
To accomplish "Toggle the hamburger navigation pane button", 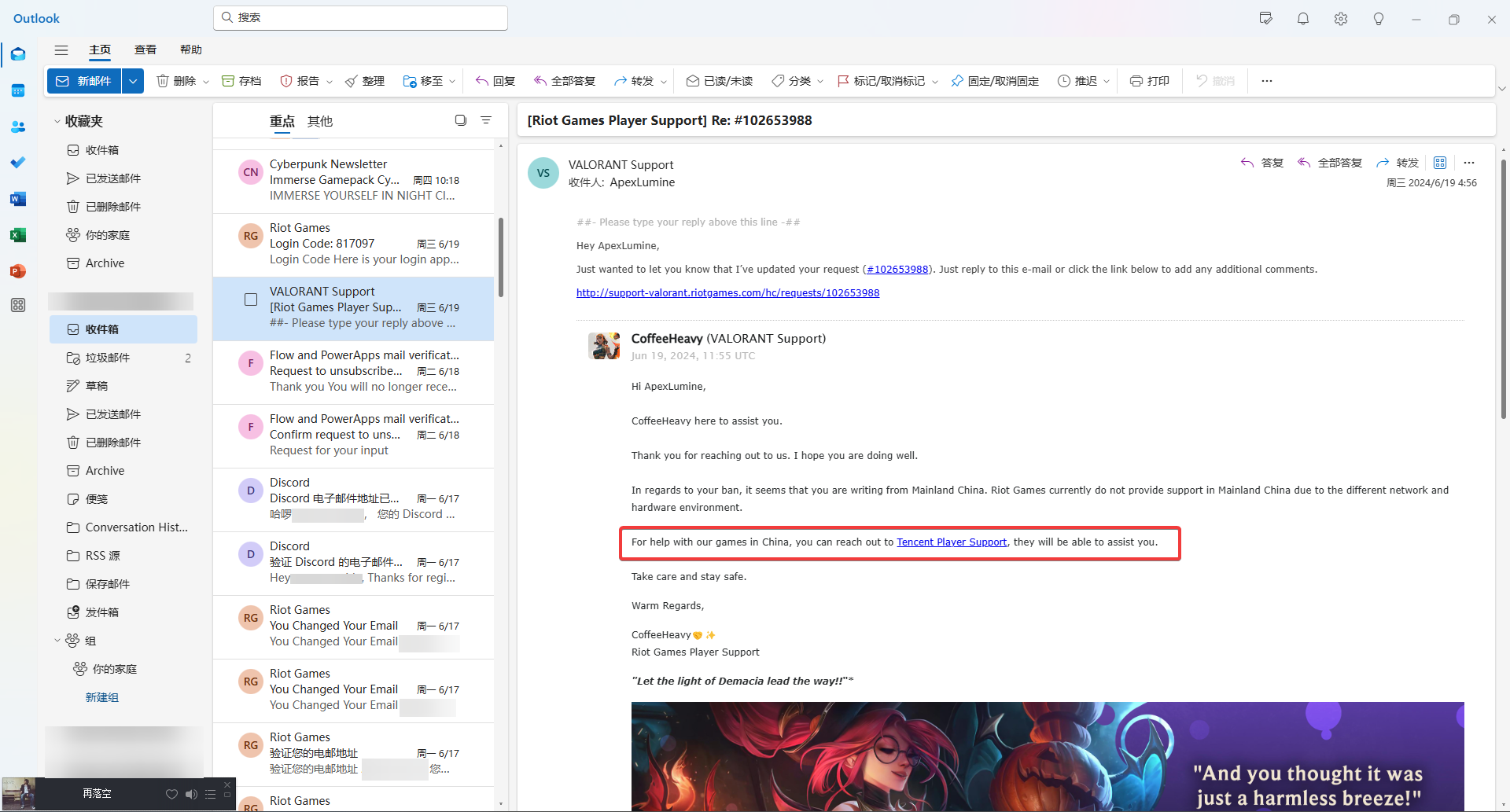I will [x=61, y=50].
